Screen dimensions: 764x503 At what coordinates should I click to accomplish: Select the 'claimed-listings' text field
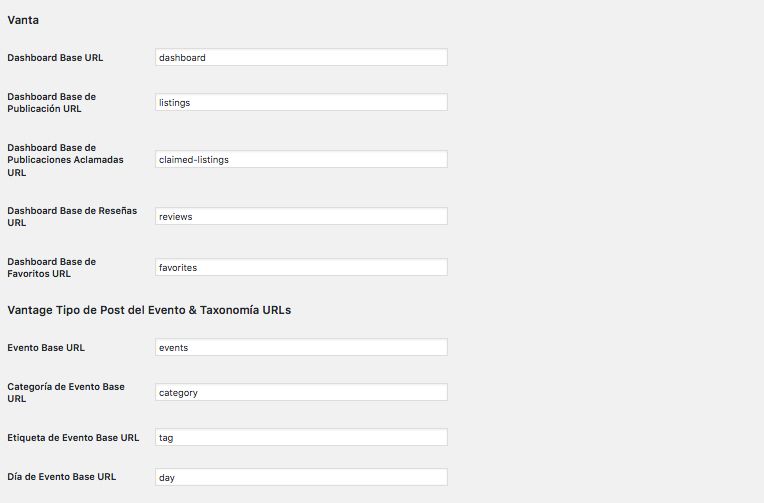click(301, 159)
